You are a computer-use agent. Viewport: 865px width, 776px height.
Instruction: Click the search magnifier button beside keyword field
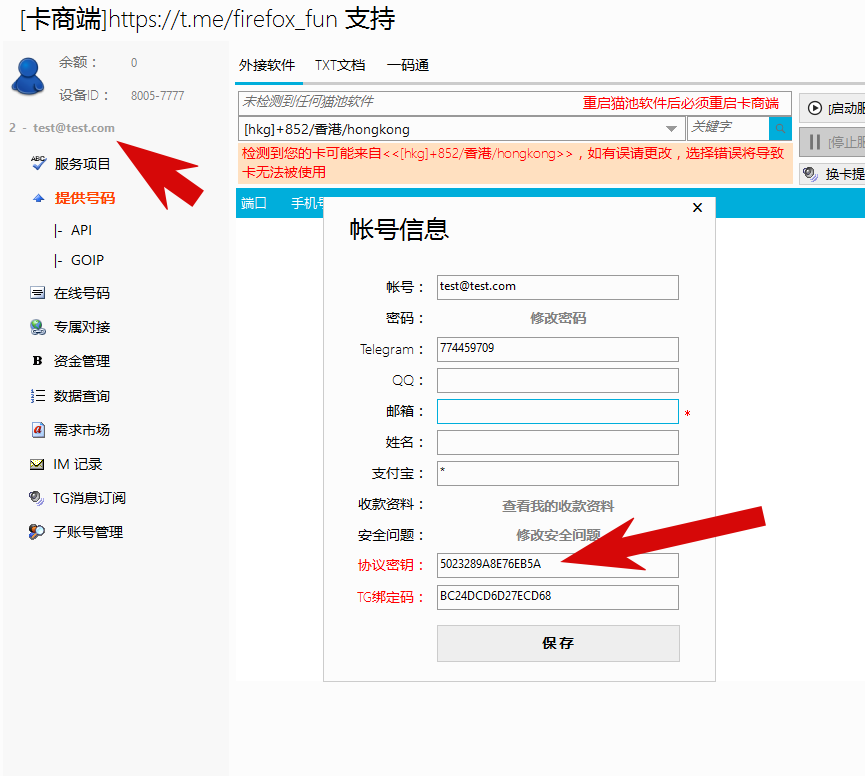click(x=780, y=129)
